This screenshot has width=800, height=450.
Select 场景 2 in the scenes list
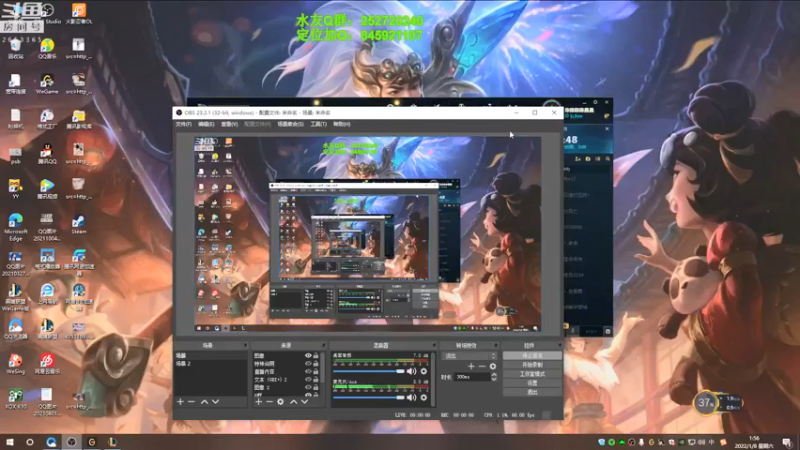point(211,363)
